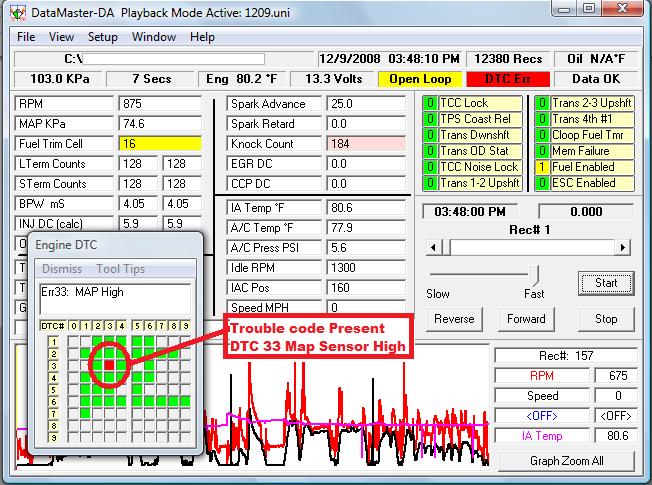Viewport: 652px width, 485px height.
Task: Click the red DTC 33 grid cell
Action: pos(110,366)
